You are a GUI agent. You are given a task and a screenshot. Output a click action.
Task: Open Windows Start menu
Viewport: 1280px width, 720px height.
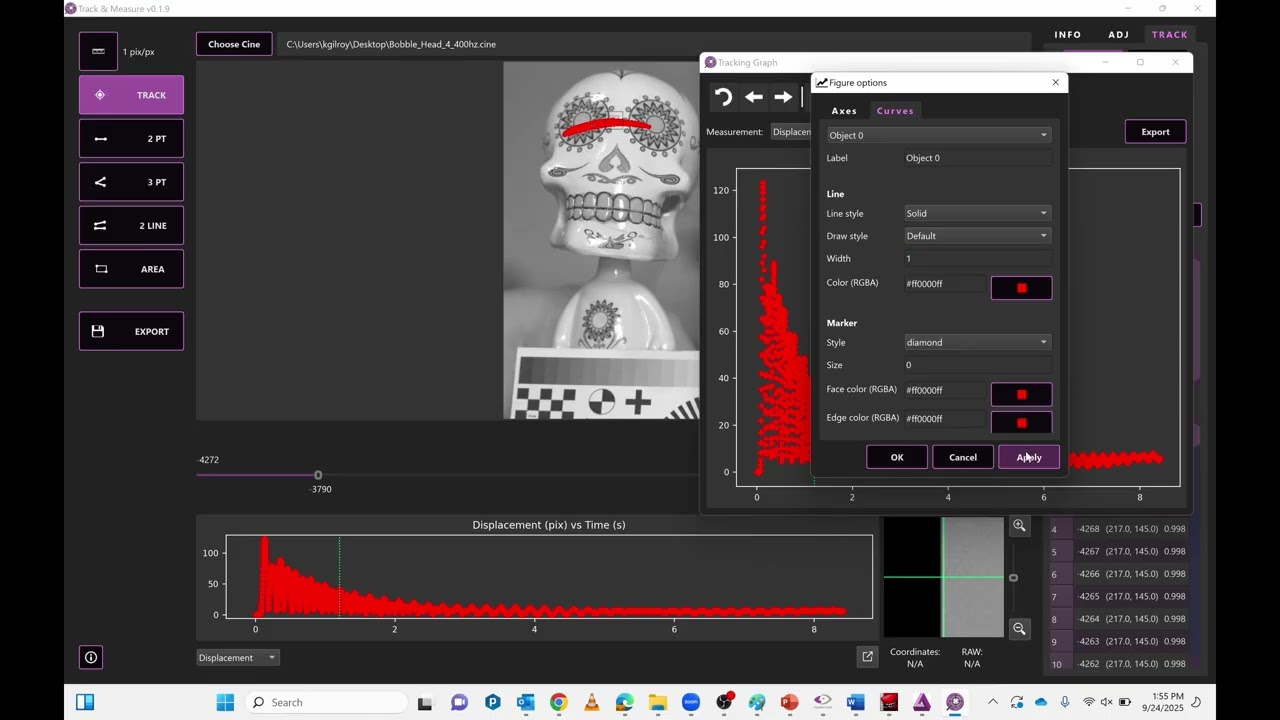224,702
